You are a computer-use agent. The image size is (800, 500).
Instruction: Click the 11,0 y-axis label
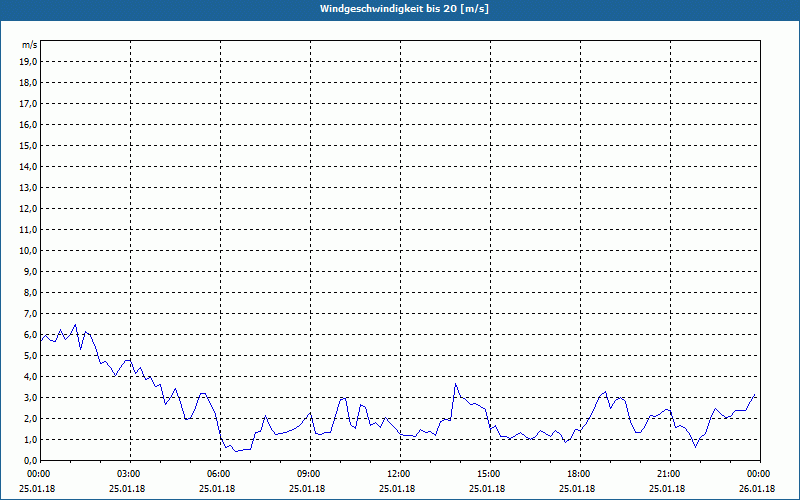pos(28,230)
